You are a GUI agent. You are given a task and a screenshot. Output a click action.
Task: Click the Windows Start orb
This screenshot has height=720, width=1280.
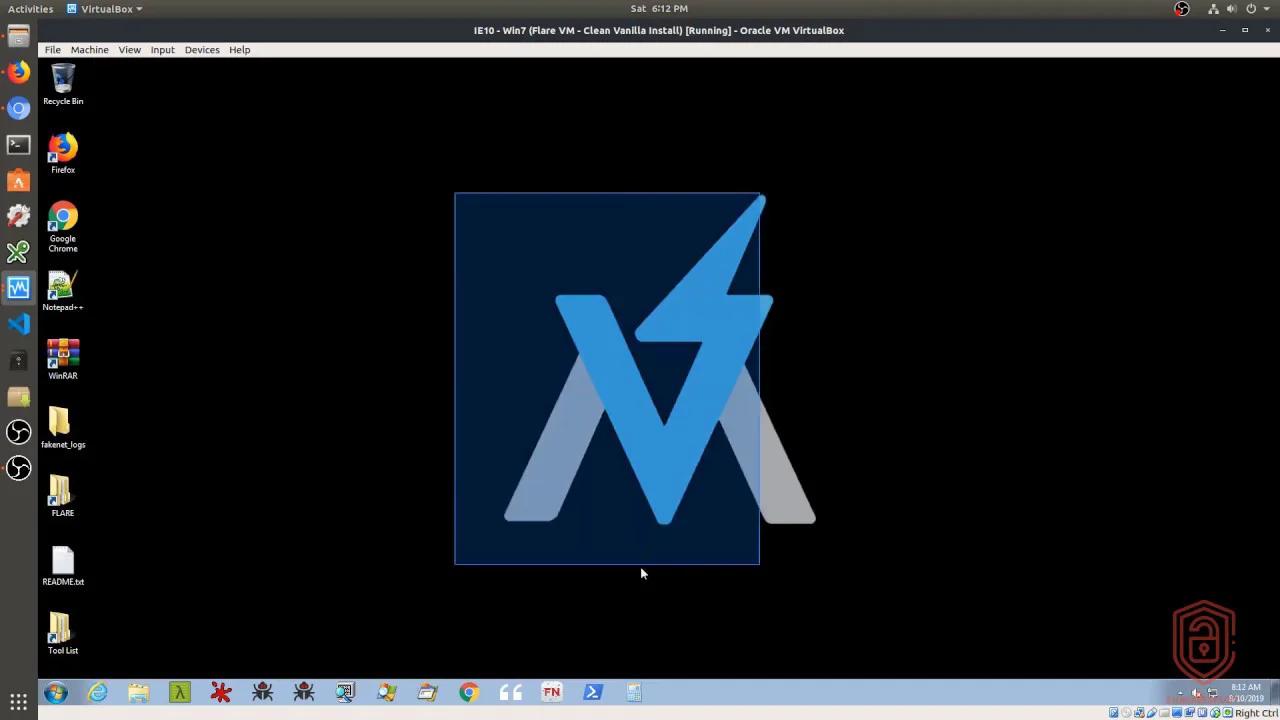56,692
